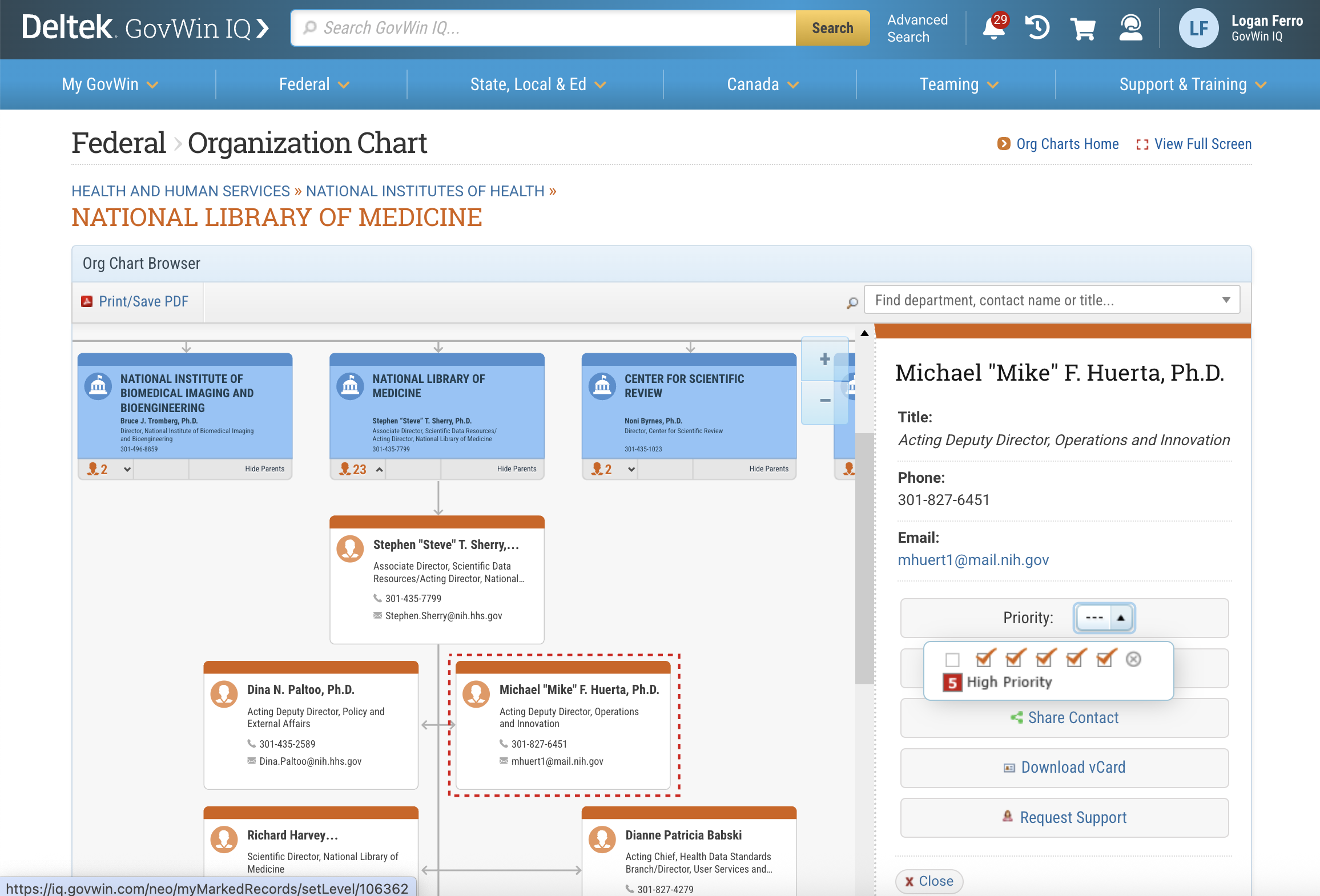Open the Health and Human Services breadcrumb
The height and width of the screenshot is (896, 1320).
pos(180,191)
